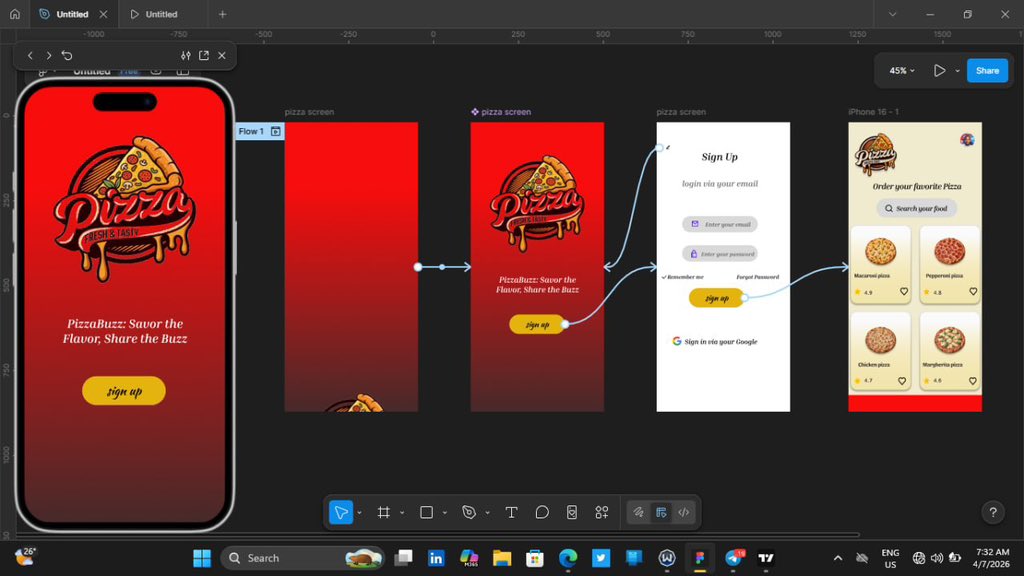
Task: Toggle heart on Pepperoni pizza card
Action: 973,291
